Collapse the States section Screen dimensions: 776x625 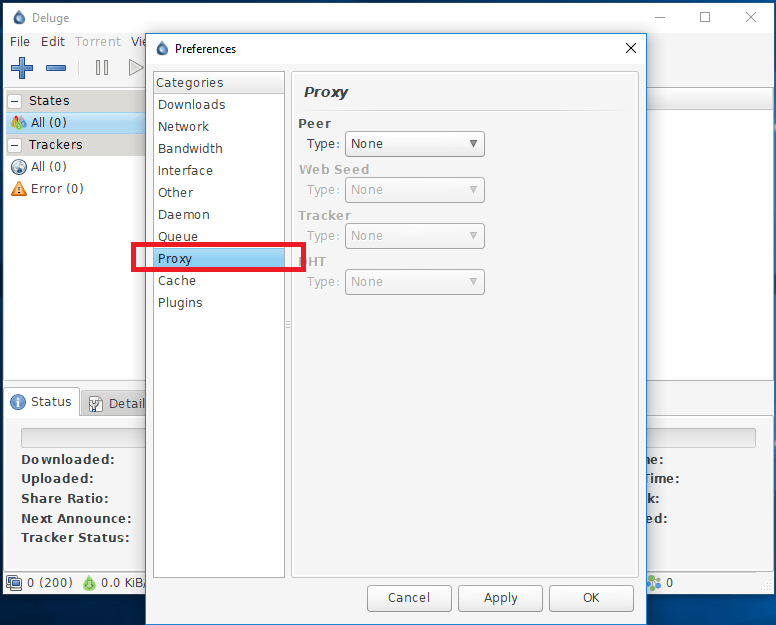[x=15, y=101]
